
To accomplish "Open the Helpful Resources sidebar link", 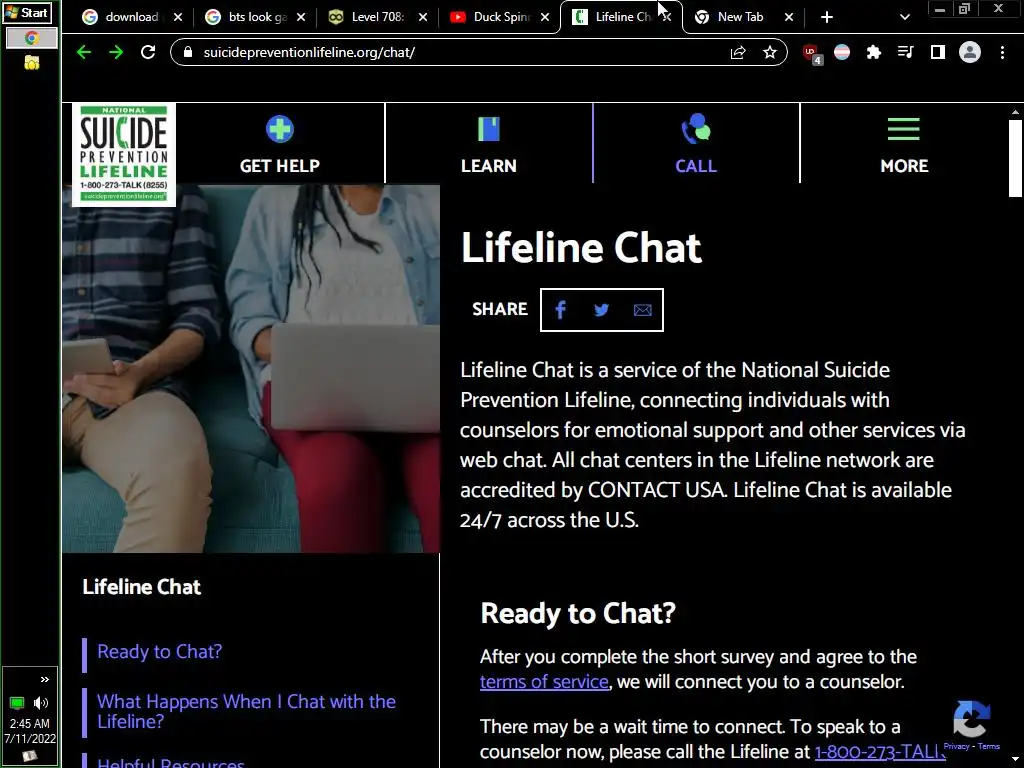I will click(x=170, y=761).
